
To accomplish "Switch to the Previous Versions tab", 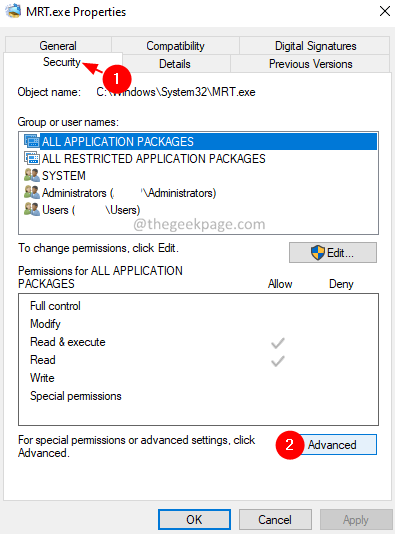I will point(311,64).
